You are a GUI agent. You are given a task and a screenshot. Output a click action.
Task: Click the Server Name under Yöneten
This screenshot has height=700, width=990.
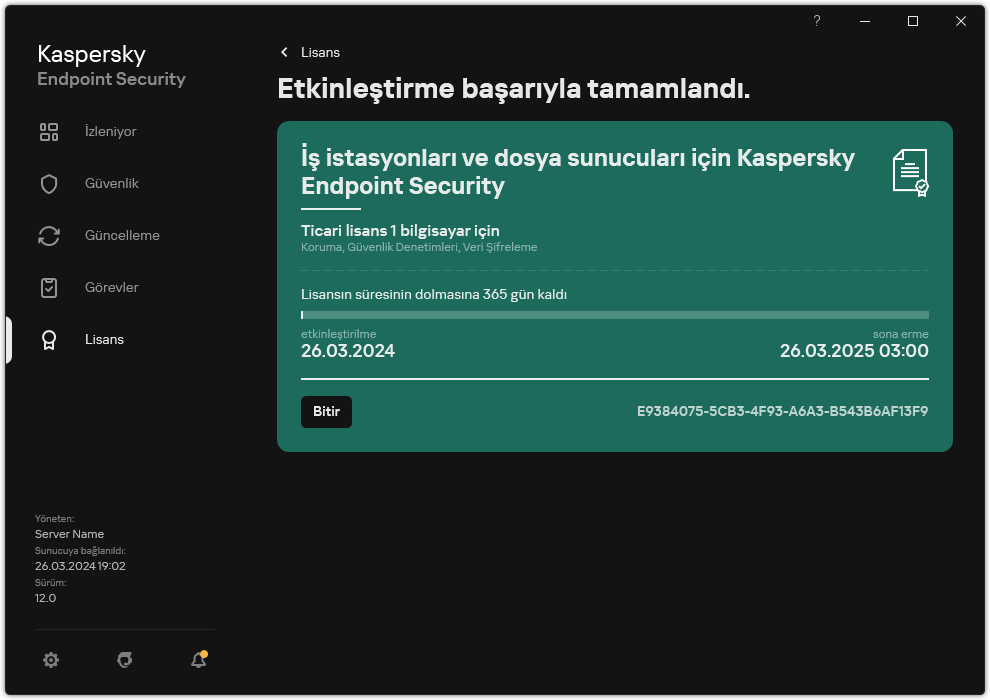pos(69,534)
